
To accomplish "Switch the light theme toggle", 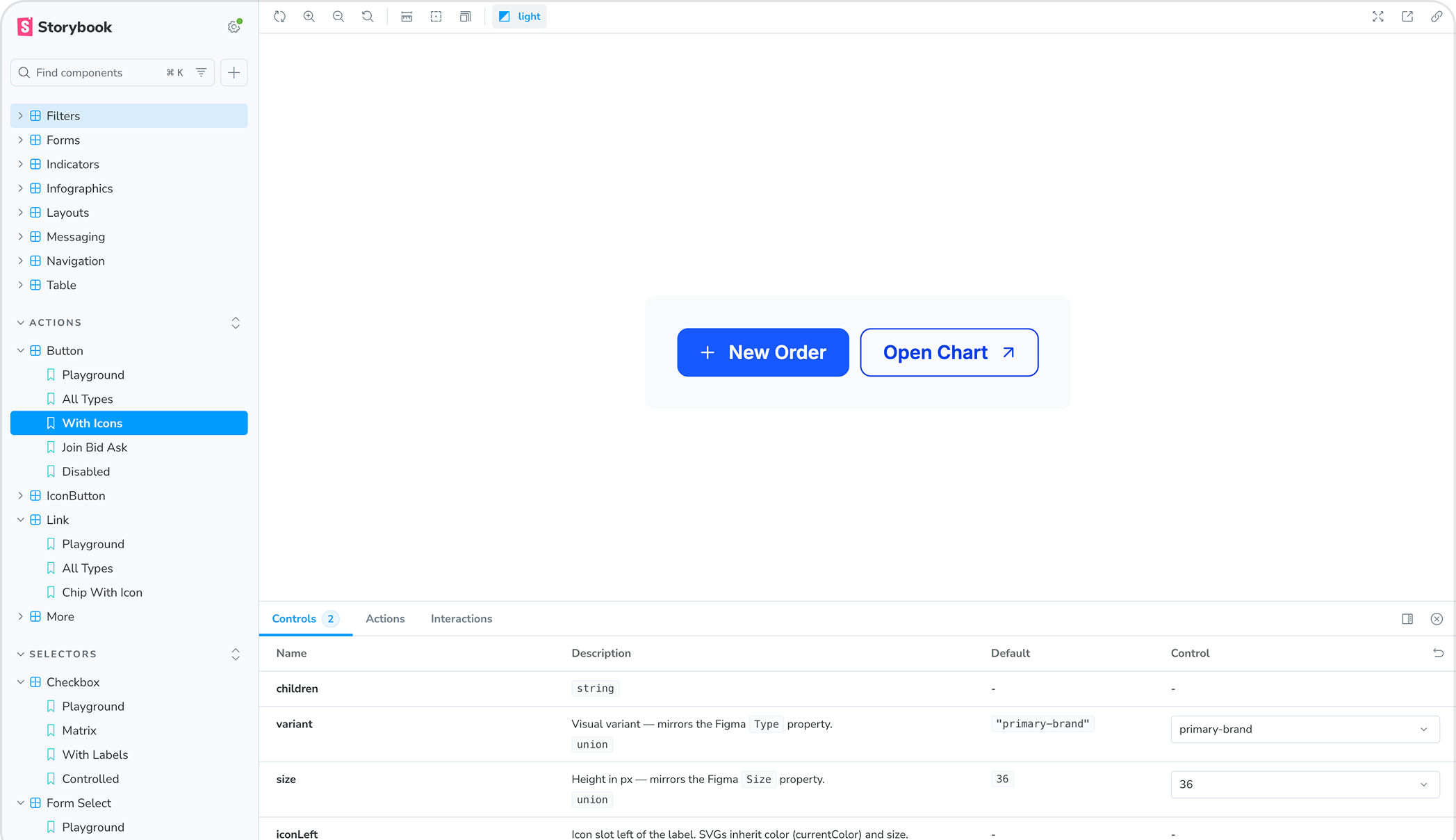I will 519,17.
